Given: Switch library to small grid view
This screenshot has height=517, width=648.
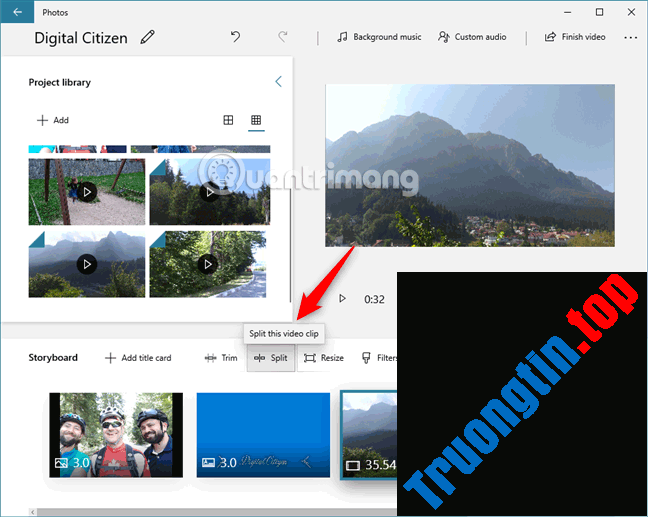Looking at the screenshot, I should pyautogui.click(x=256, y=120).
